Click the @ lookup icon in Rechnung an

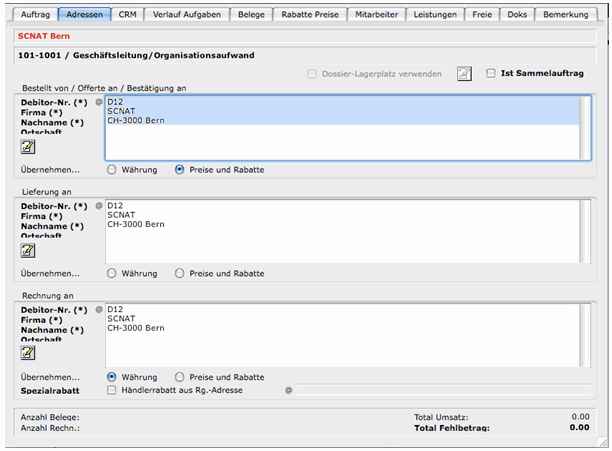pyautogui.click(x=98, y=309)
